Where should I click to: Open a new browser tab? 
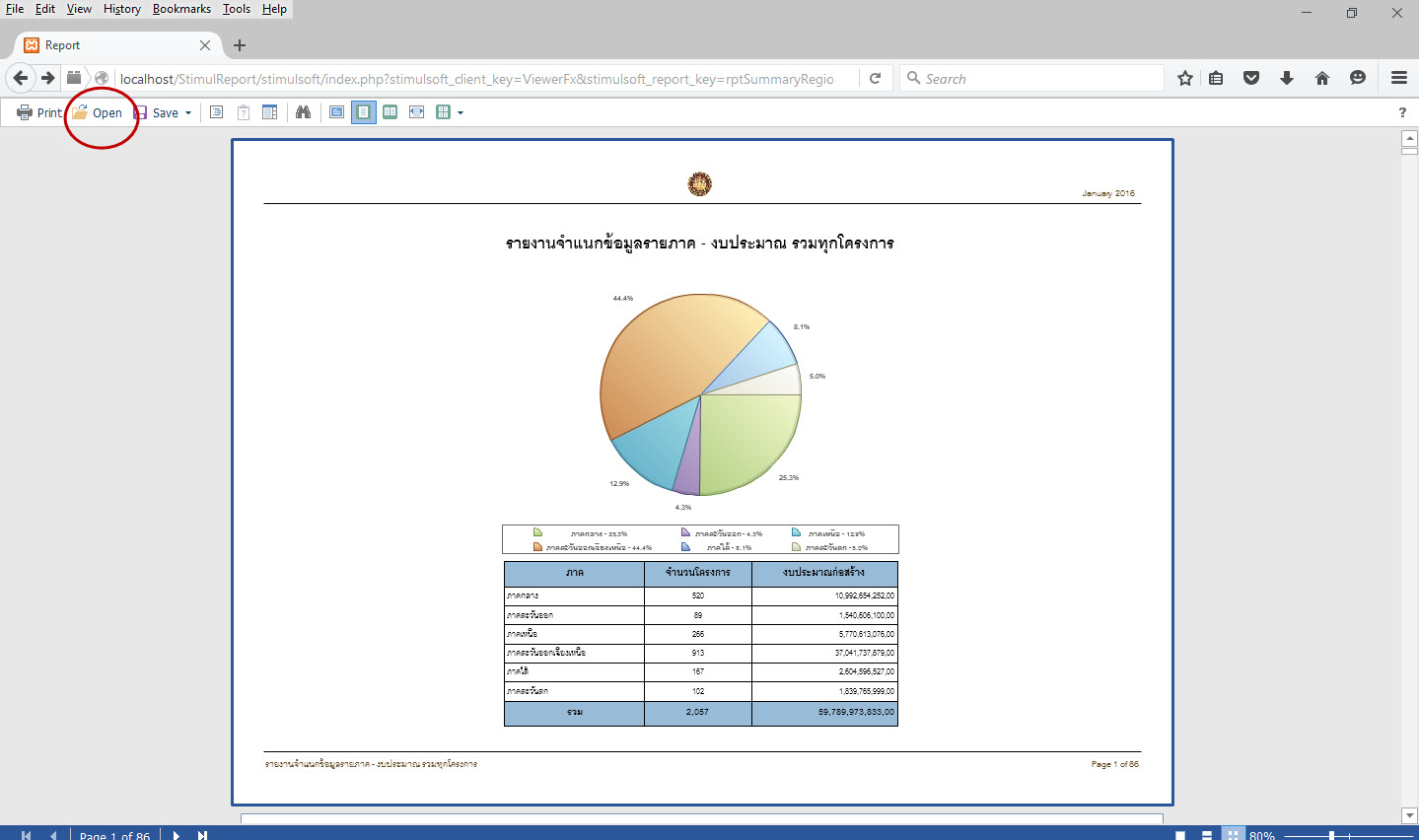point(240,45)
